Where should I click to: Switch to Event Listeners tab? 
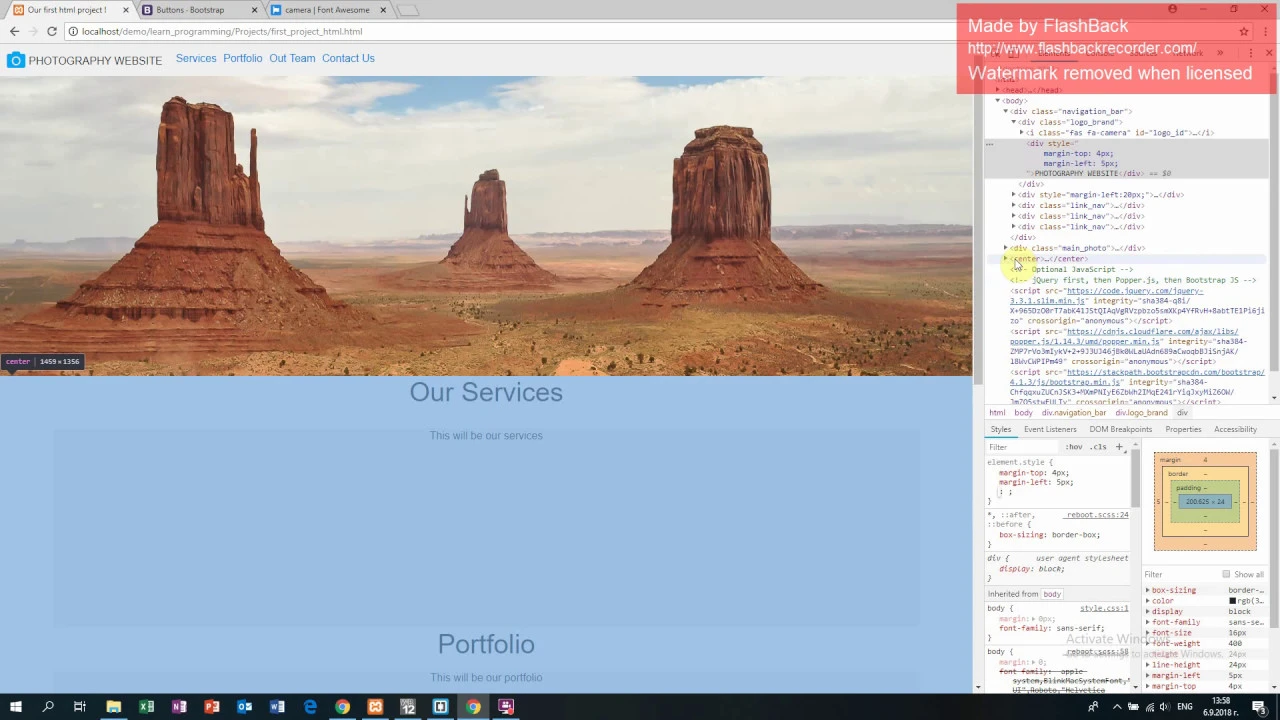click(x=1050, y=430)
